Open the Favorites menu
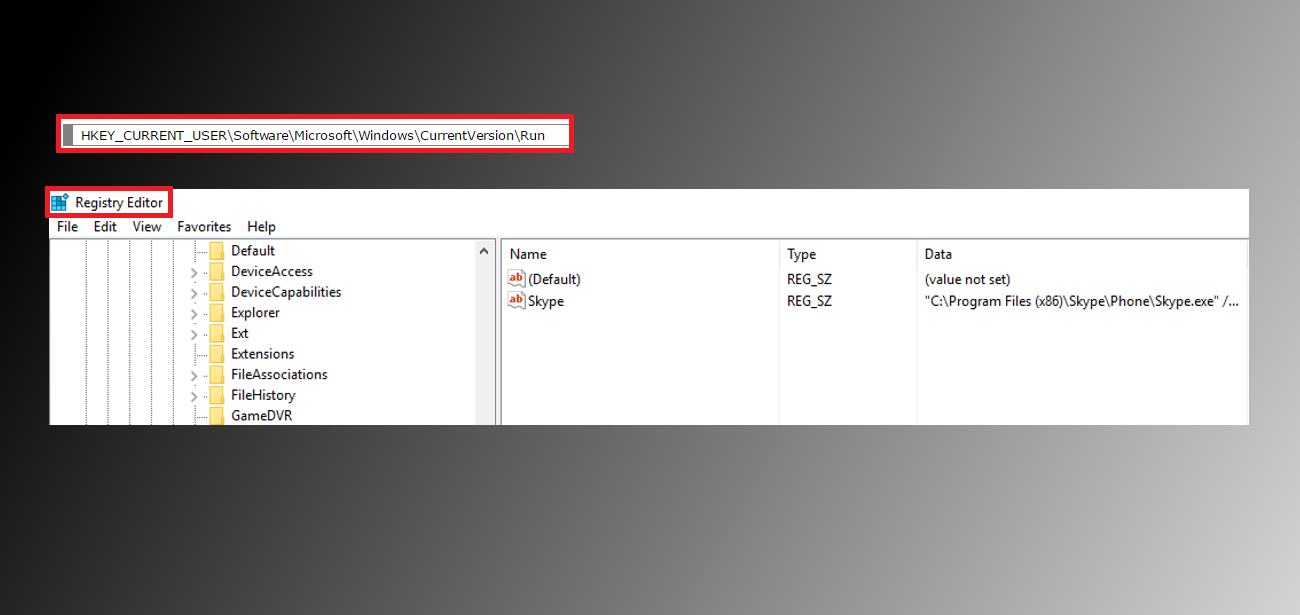 (x=204, y=227)
